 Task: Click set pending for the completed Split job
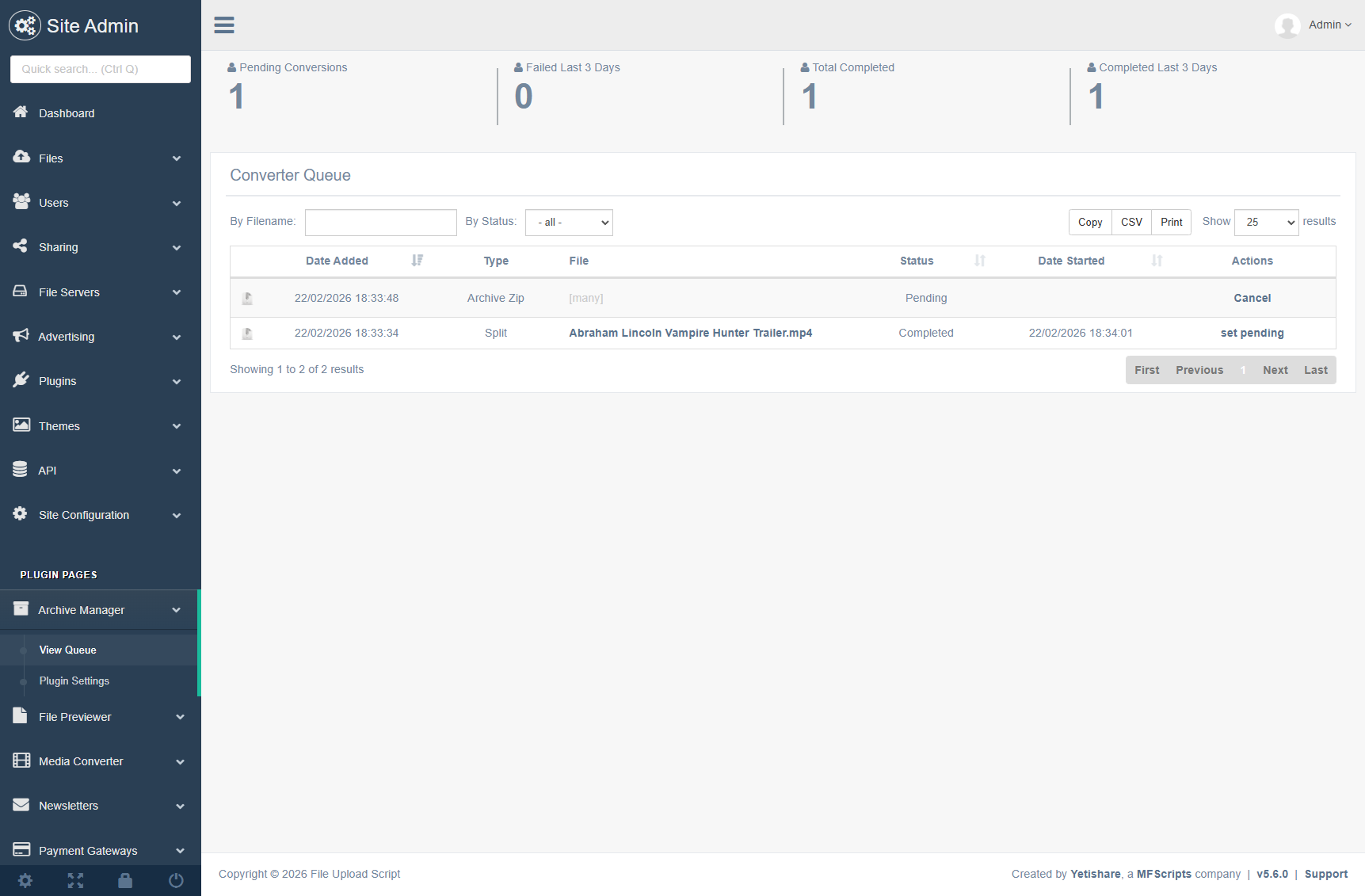[1252, 333]
